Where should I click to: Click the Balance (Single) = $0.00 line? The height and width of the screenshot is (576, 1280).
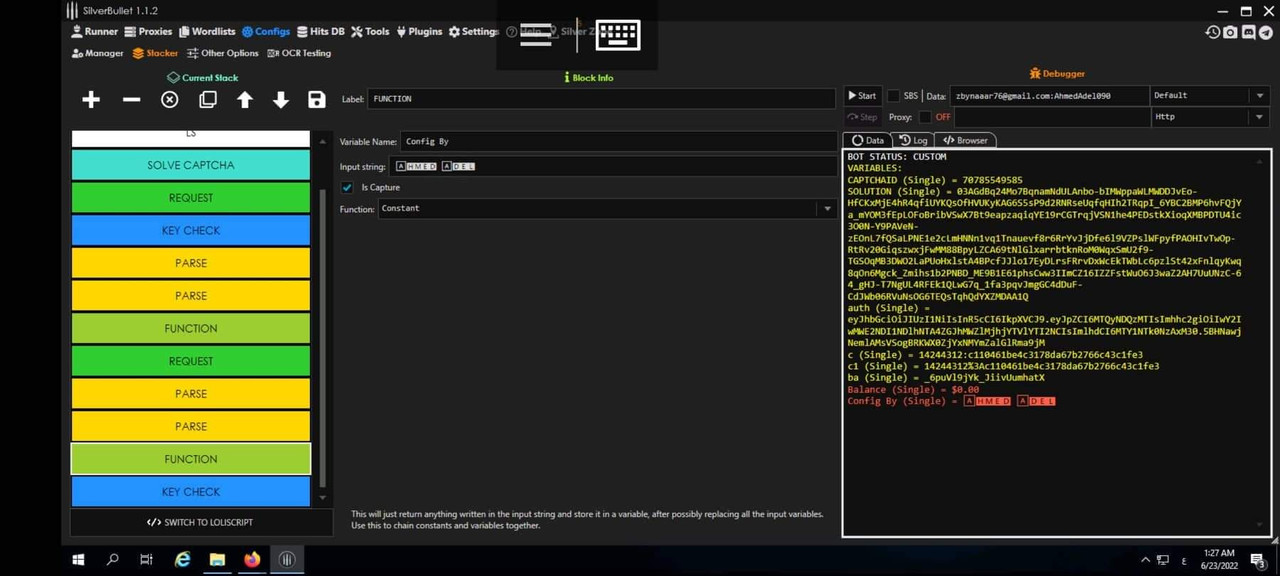tap(913, 390)
